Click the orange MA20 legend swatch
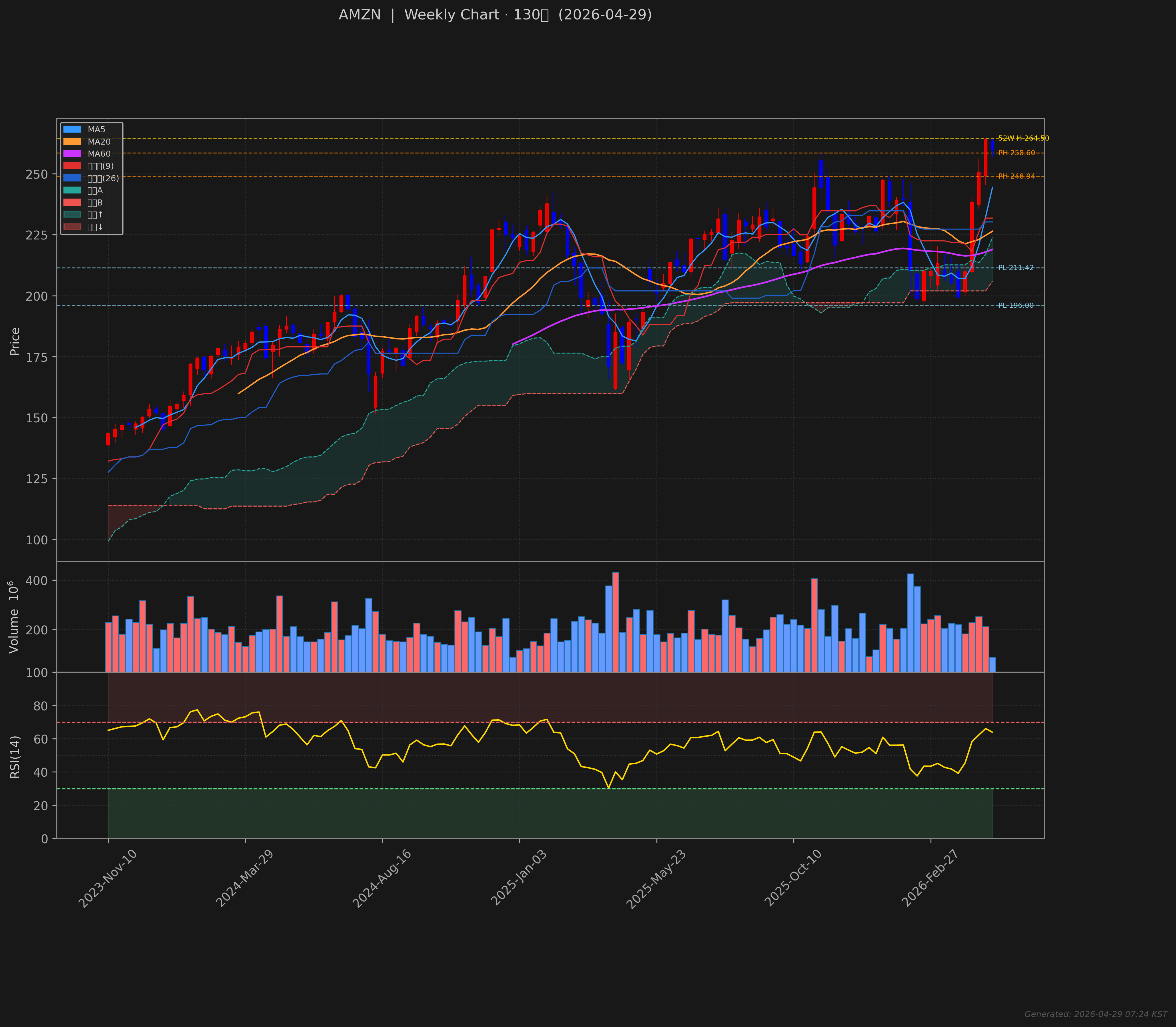The width and height of the screenshot is (1176, 1027). (72, 141)
